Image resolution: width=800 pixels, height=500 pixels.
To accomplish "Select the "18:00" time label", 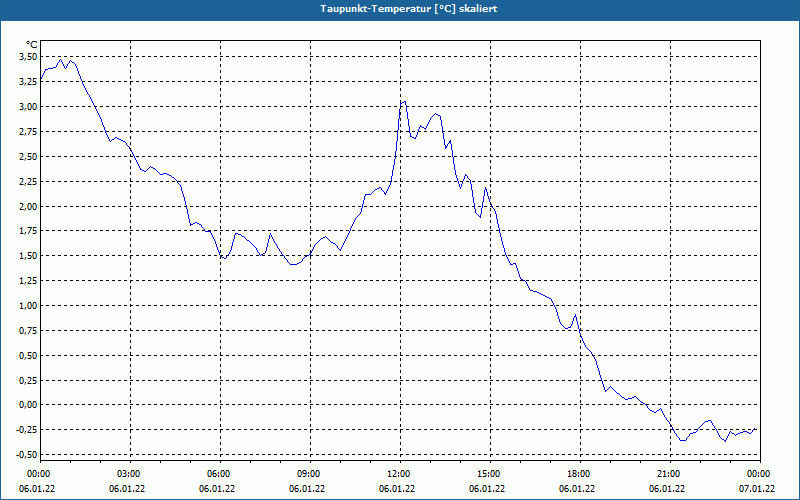I will [581, 474].
